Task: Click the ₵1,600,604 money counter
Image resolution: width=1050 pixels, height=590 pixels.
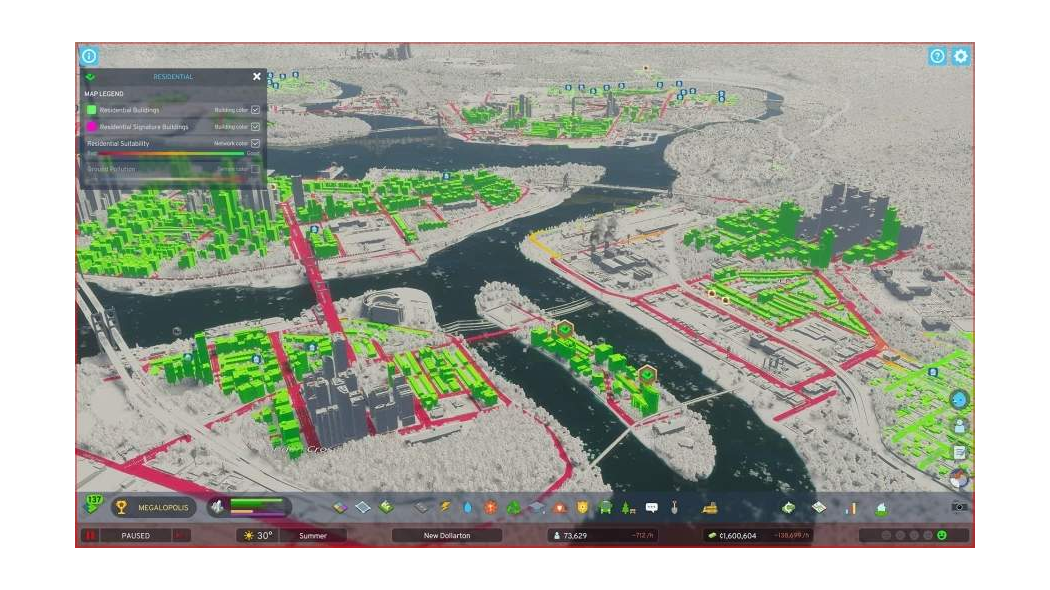Action: tap(737, 536)
